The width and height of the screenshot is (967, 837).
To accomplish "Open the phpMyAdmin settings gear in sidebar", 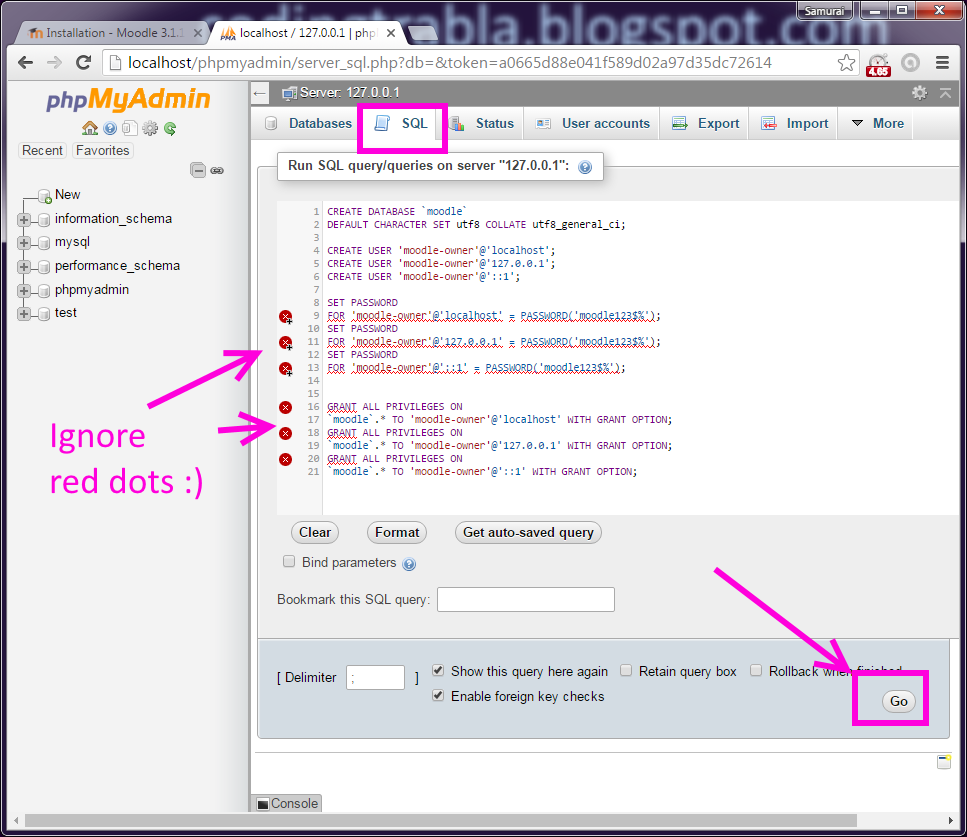I will click(148, 128).
